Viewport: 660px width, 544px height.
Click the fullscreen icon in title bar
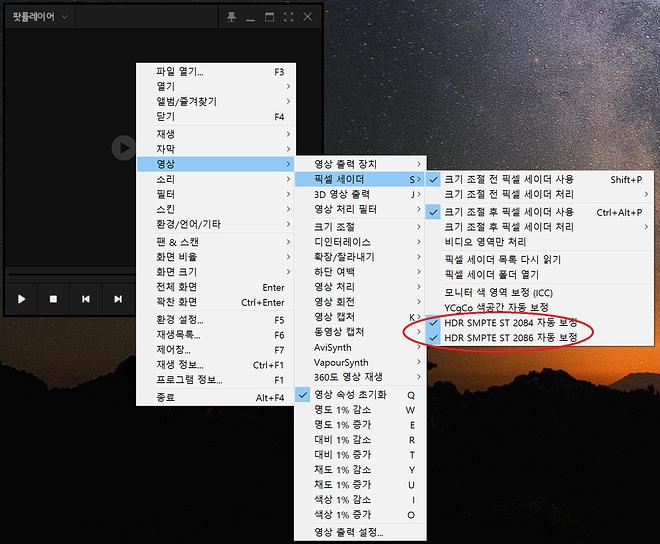coord(289,17)
